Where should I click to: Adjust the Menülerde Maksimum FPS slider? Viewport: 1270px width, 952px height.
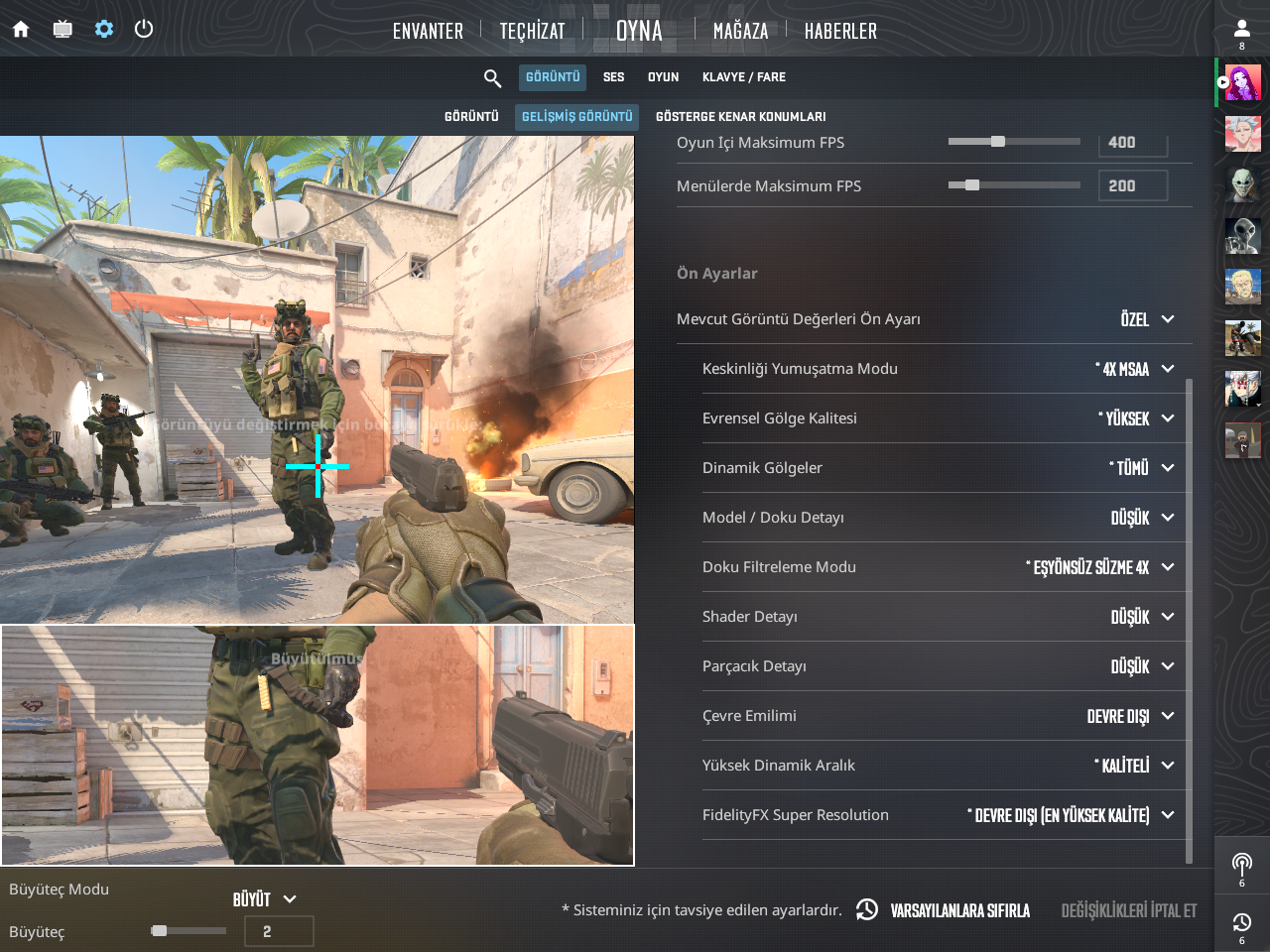pos(1014,185)
